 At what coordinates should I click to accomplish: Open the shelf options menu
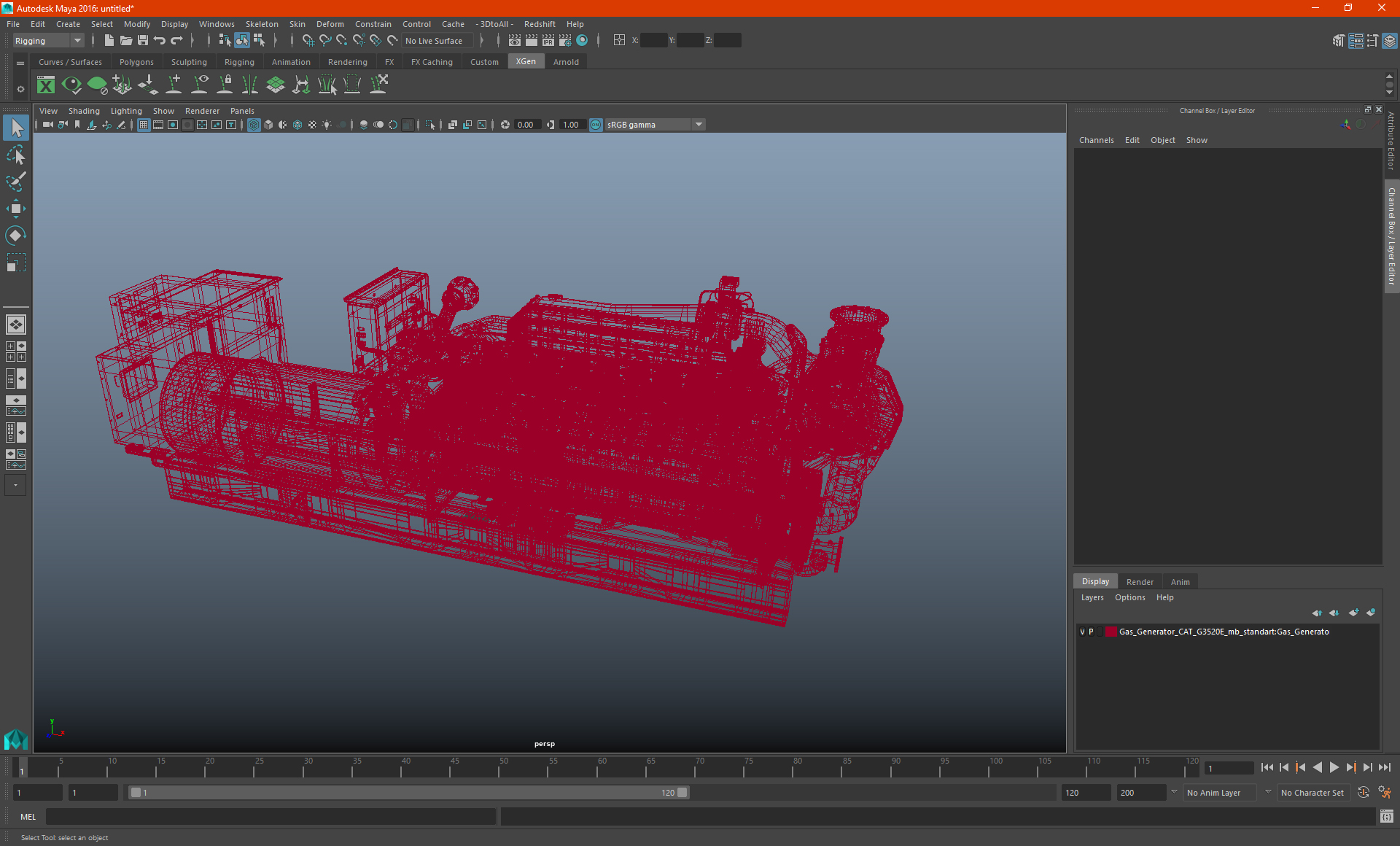20,63
